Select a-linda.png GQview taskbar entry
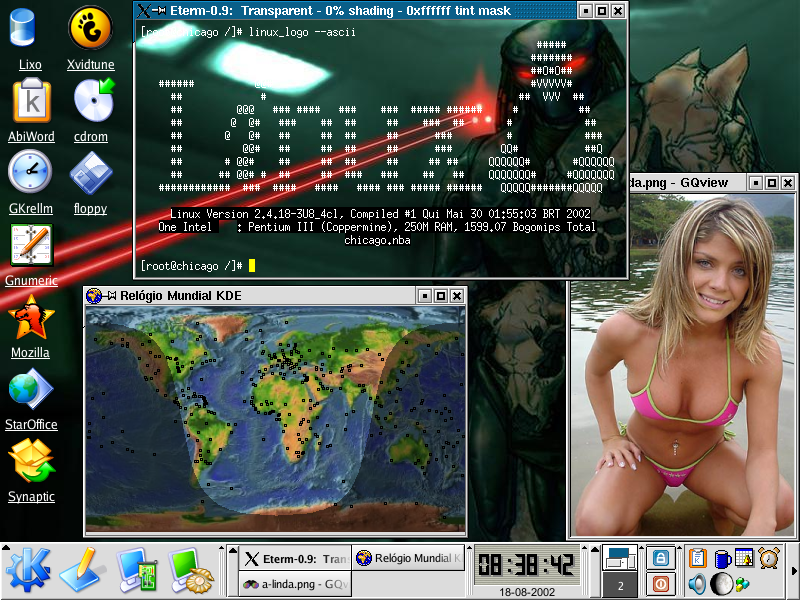This screenshot has height=600, width=800. click(x=294, y=584)
